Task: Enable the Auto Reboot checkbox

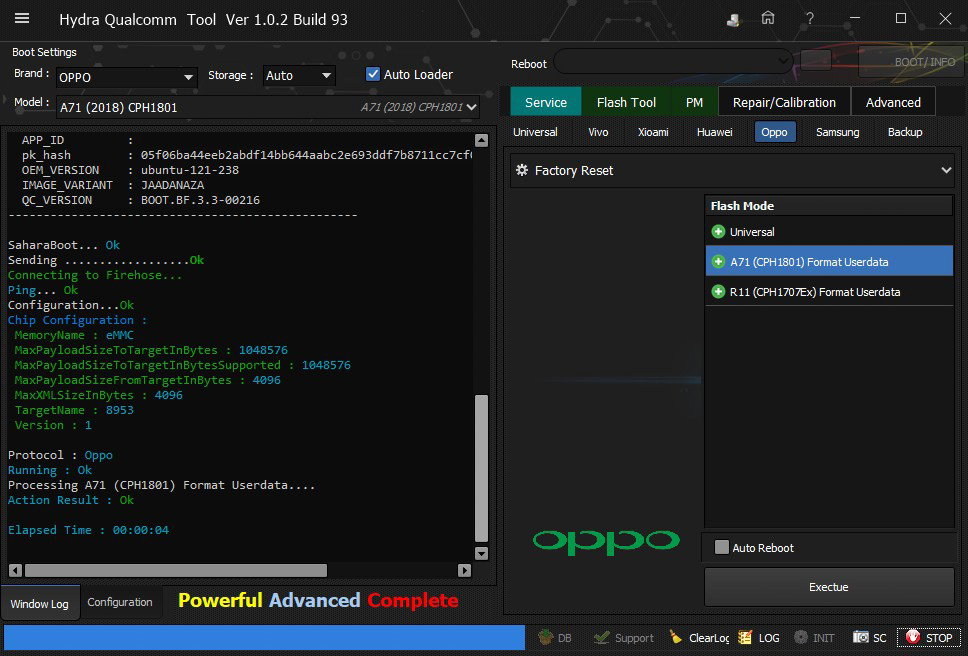Action: [x=722, y=547]
